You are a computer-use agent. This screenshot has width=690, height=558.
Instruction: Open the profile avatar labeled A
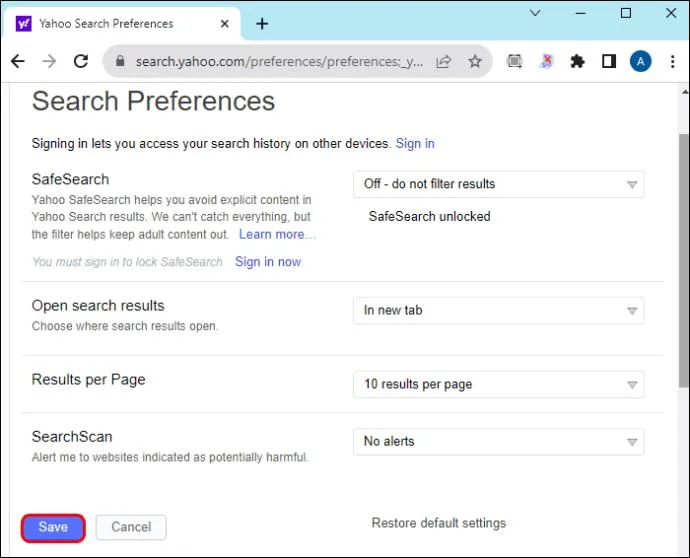click(640, 61)
